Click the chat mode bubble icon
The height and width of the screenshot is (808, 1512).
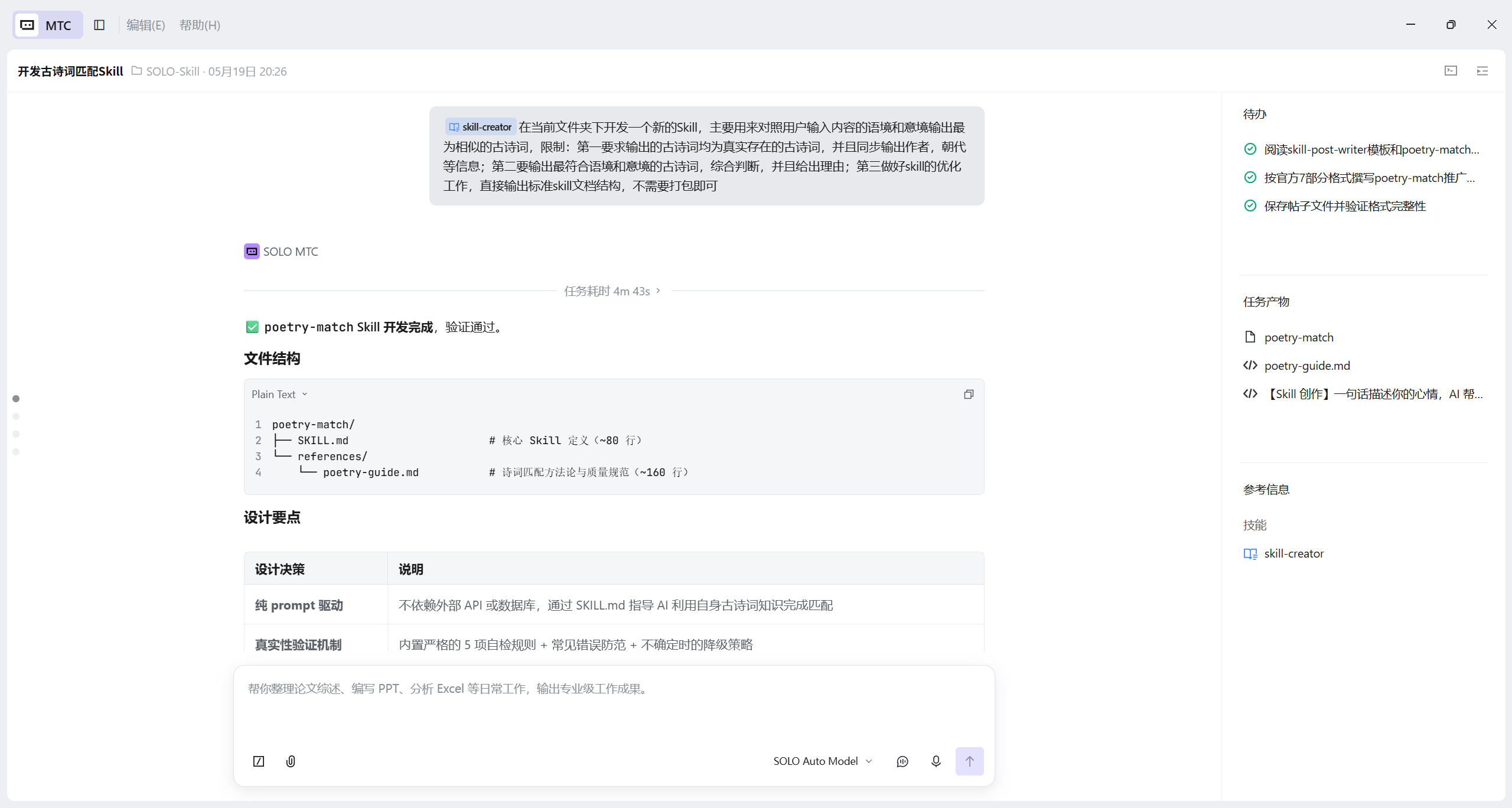pyautogui.click(x=902, y=761)
